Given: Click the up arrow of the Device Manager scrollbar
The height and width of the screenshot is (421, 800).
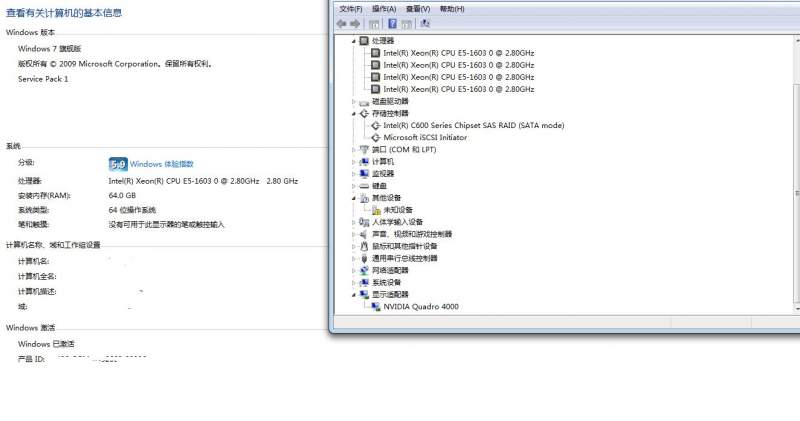Looking at the screenshot, I should pyautogui.click(x=797, y=39).
